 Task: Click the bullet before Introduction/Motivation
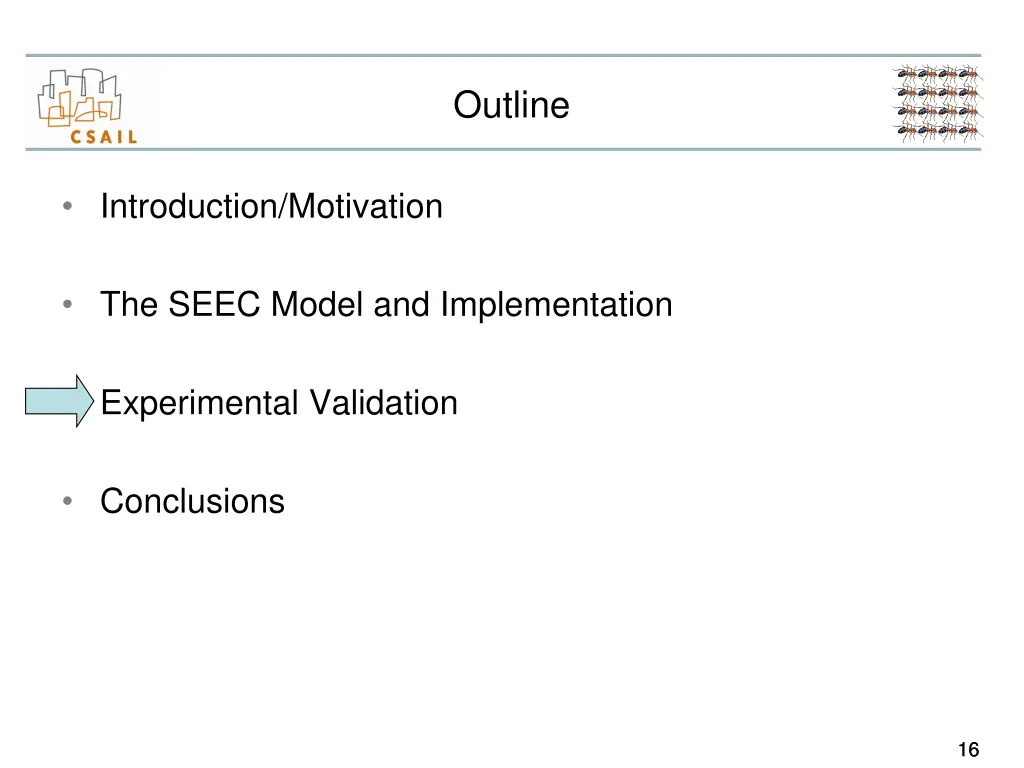(67, 206)
